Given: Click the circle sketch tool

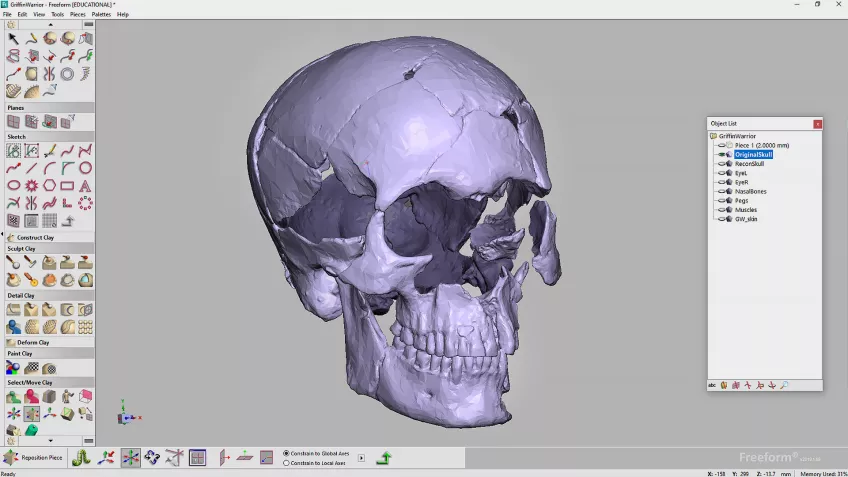Looking at the screenshot, I should [85, 168].
